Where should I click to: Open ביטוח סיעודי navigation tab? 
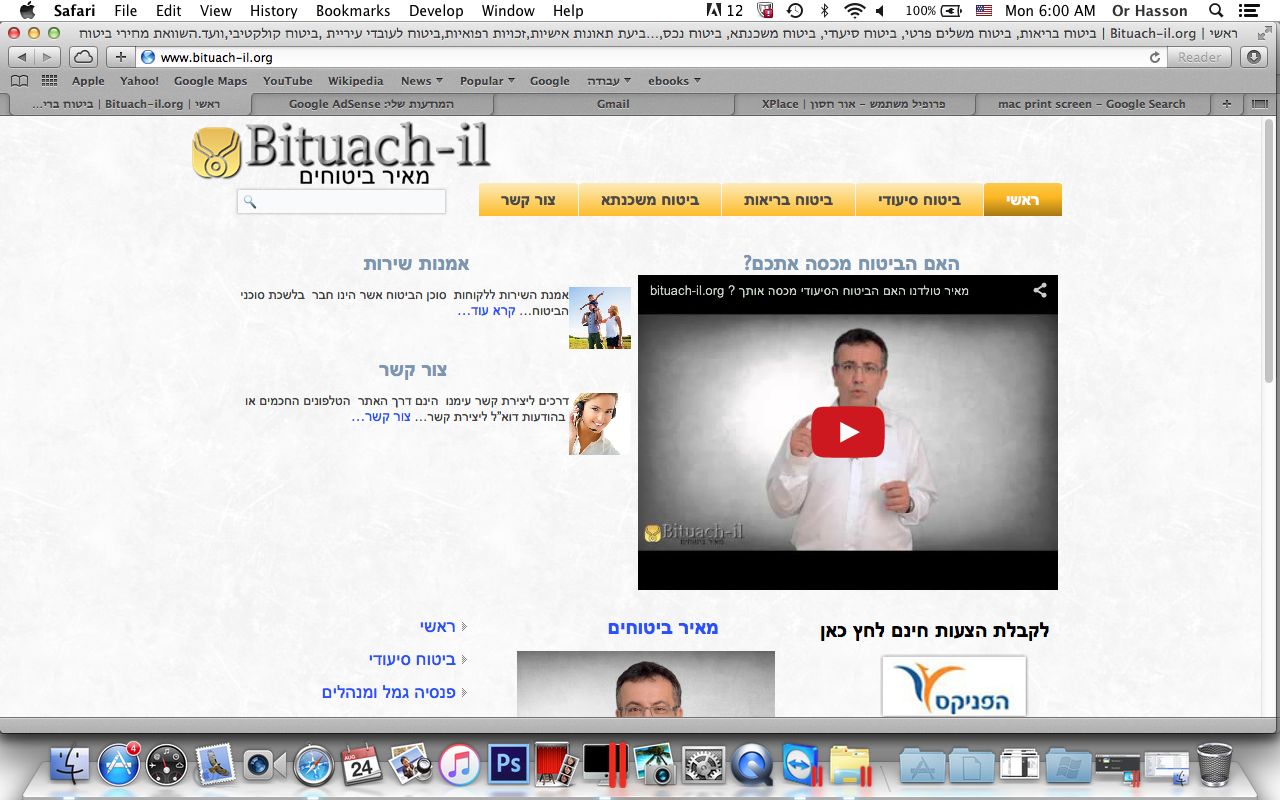[920, 200]
